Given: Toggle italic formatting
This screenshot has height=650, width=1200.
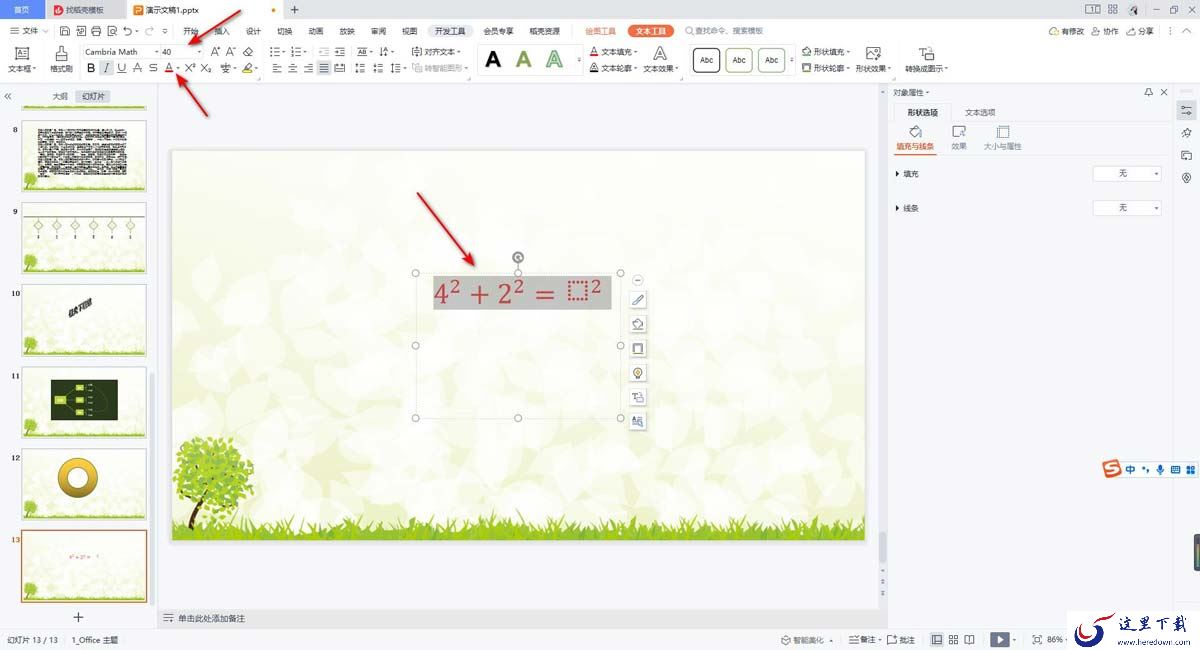Looking at the screenshot, I should (106, 68).
